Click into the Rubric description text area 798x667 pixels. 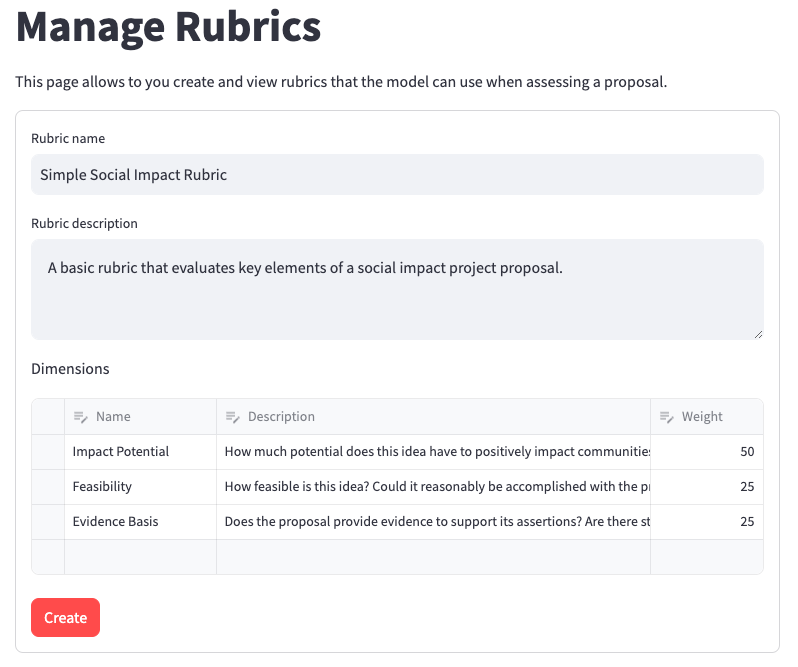[397, 289]
